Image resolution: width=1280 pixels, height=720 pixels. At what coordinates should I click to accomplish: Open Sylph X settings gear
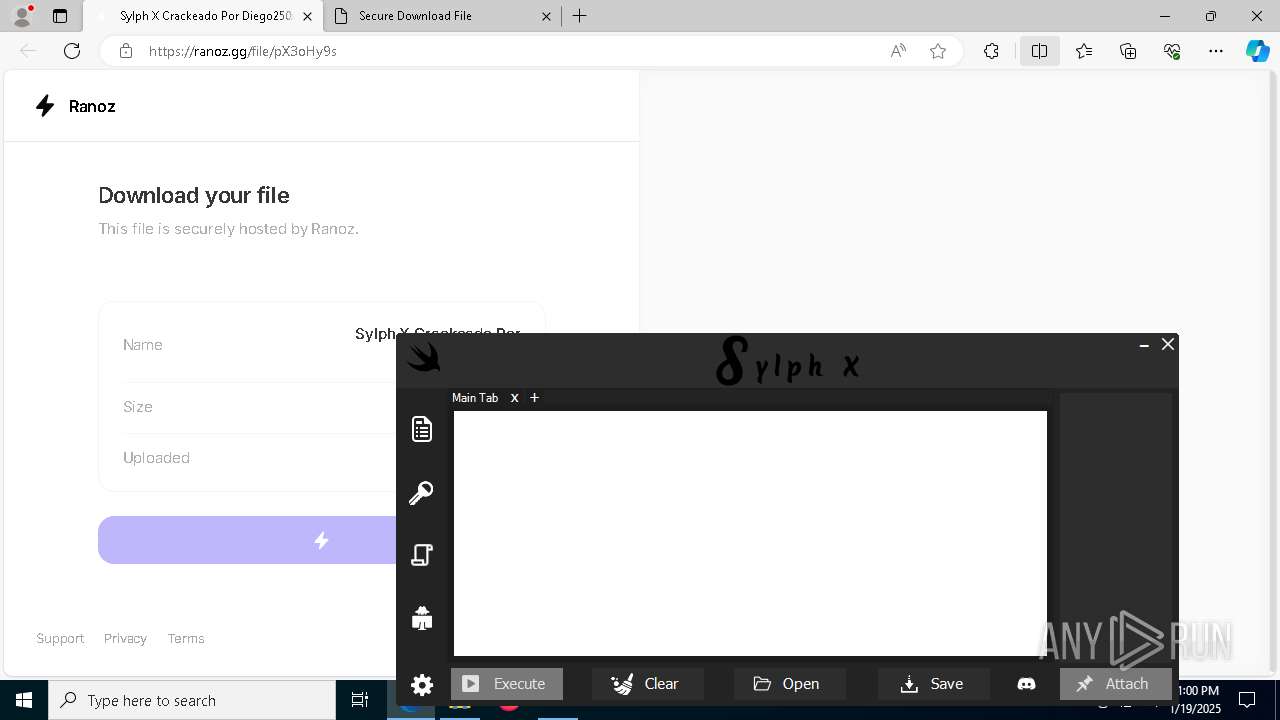(x=422, y=685)
